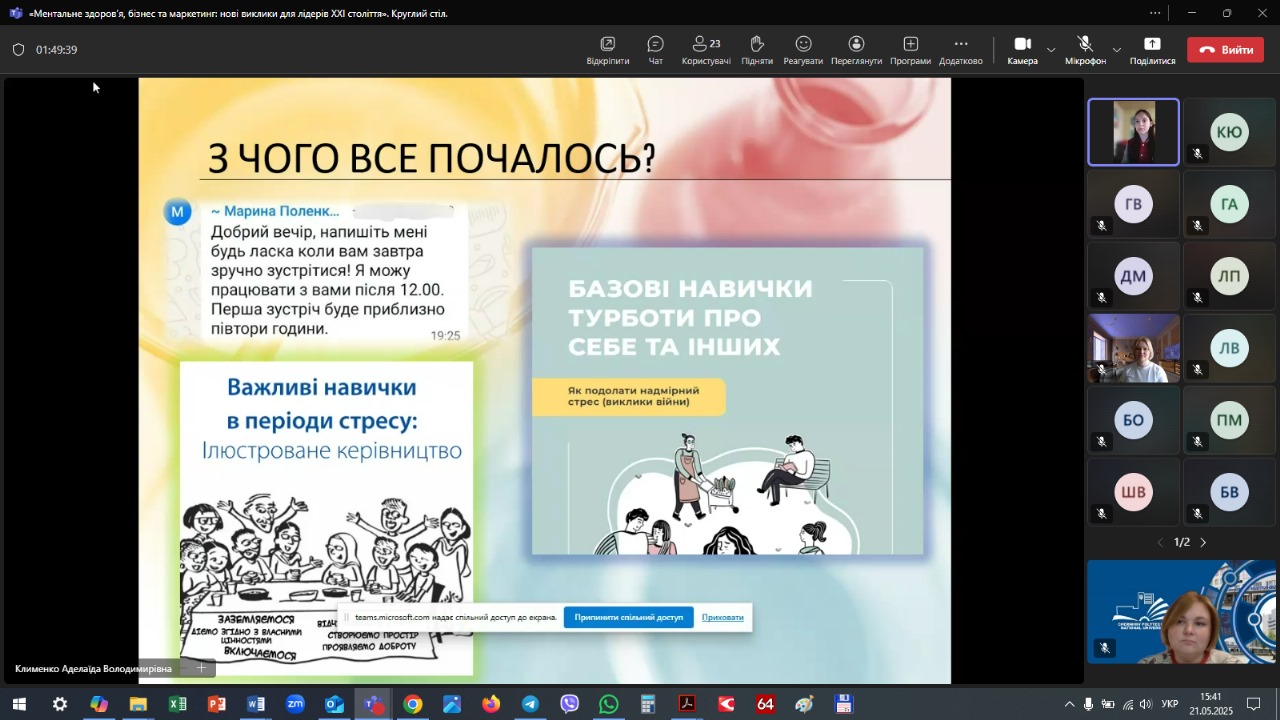Open reactions menu (Реагувати)

(x=803, y=49)
